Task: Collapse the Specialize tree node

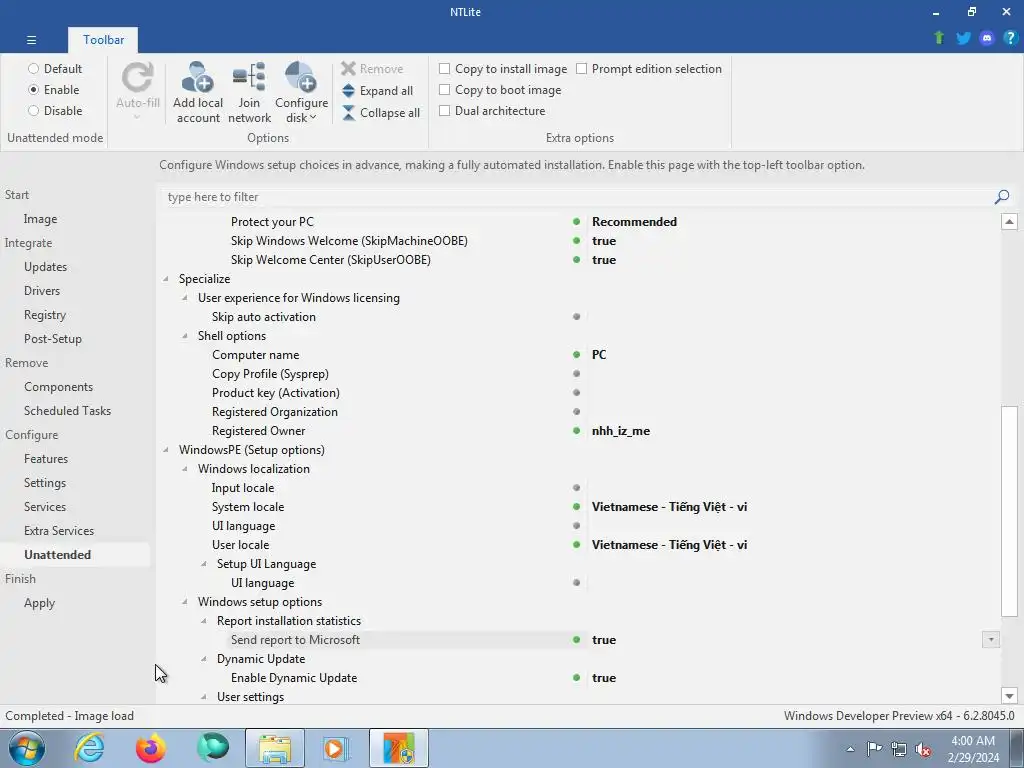Action: pyautogui.click(x=166, y=279)
